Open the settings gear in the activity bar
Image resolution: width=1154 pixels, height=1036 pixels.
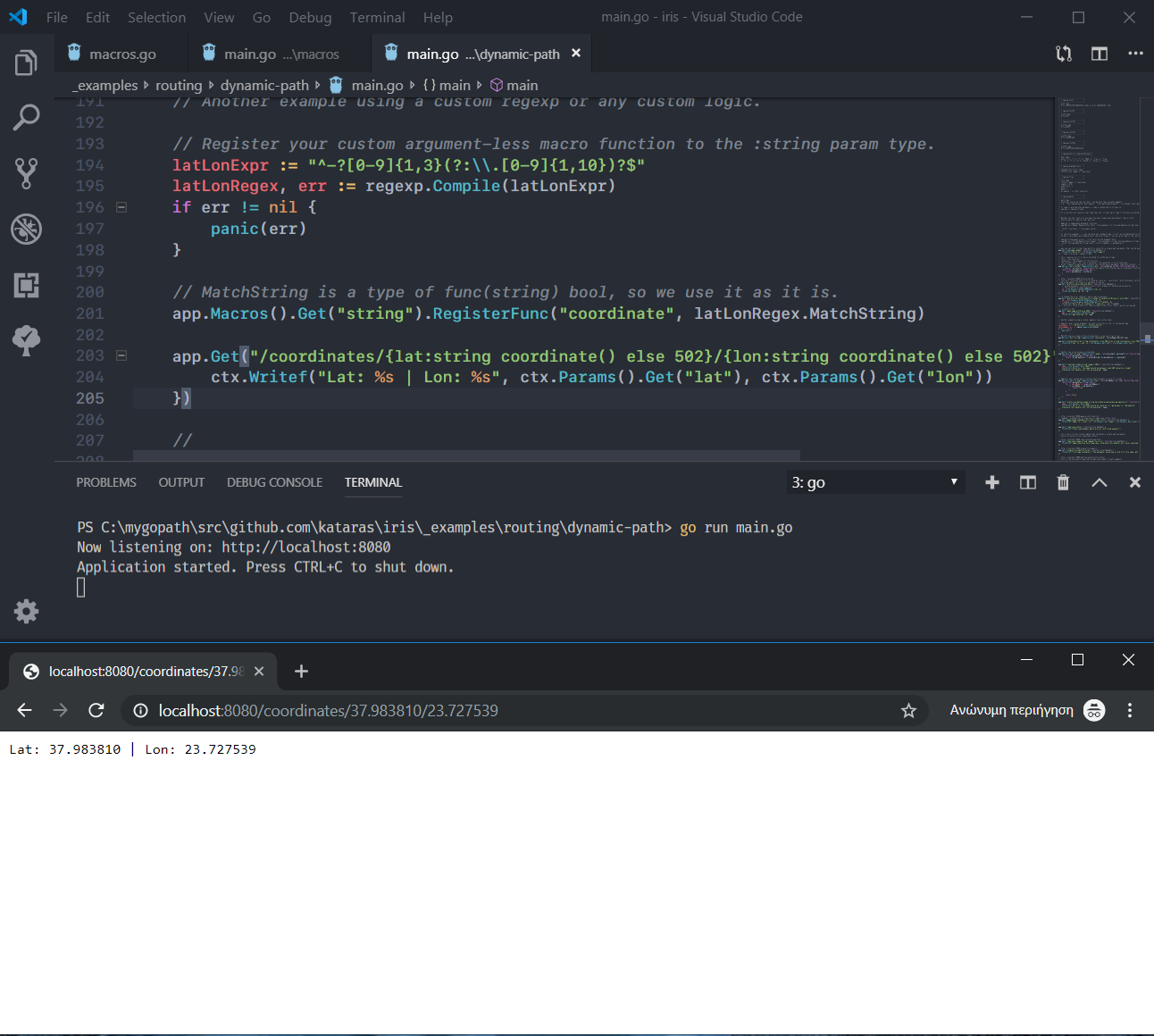click(x=25, y=611)
